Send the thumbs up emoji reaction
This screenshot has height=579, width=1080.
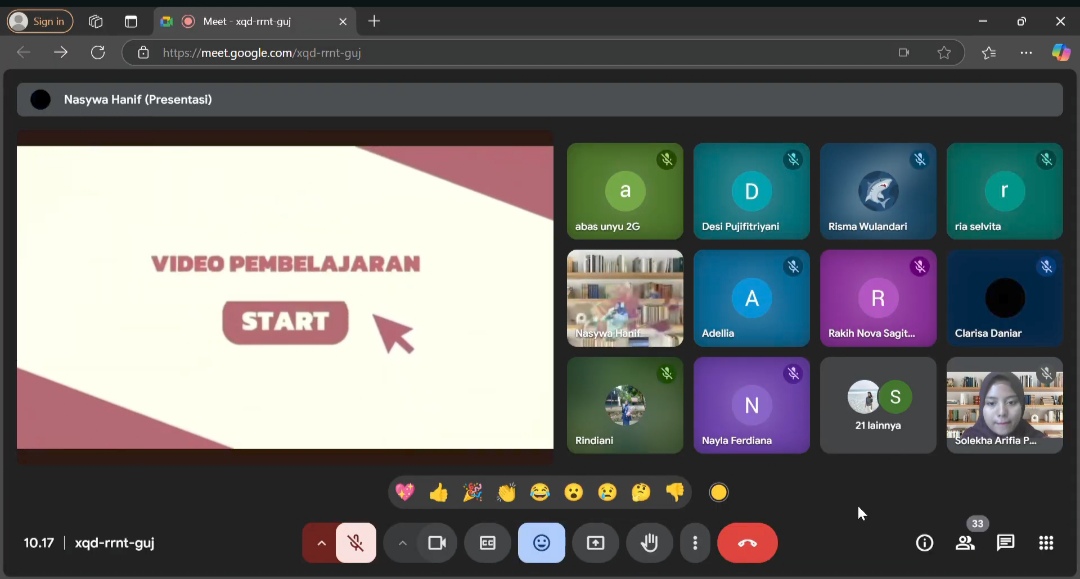(438, 492)
